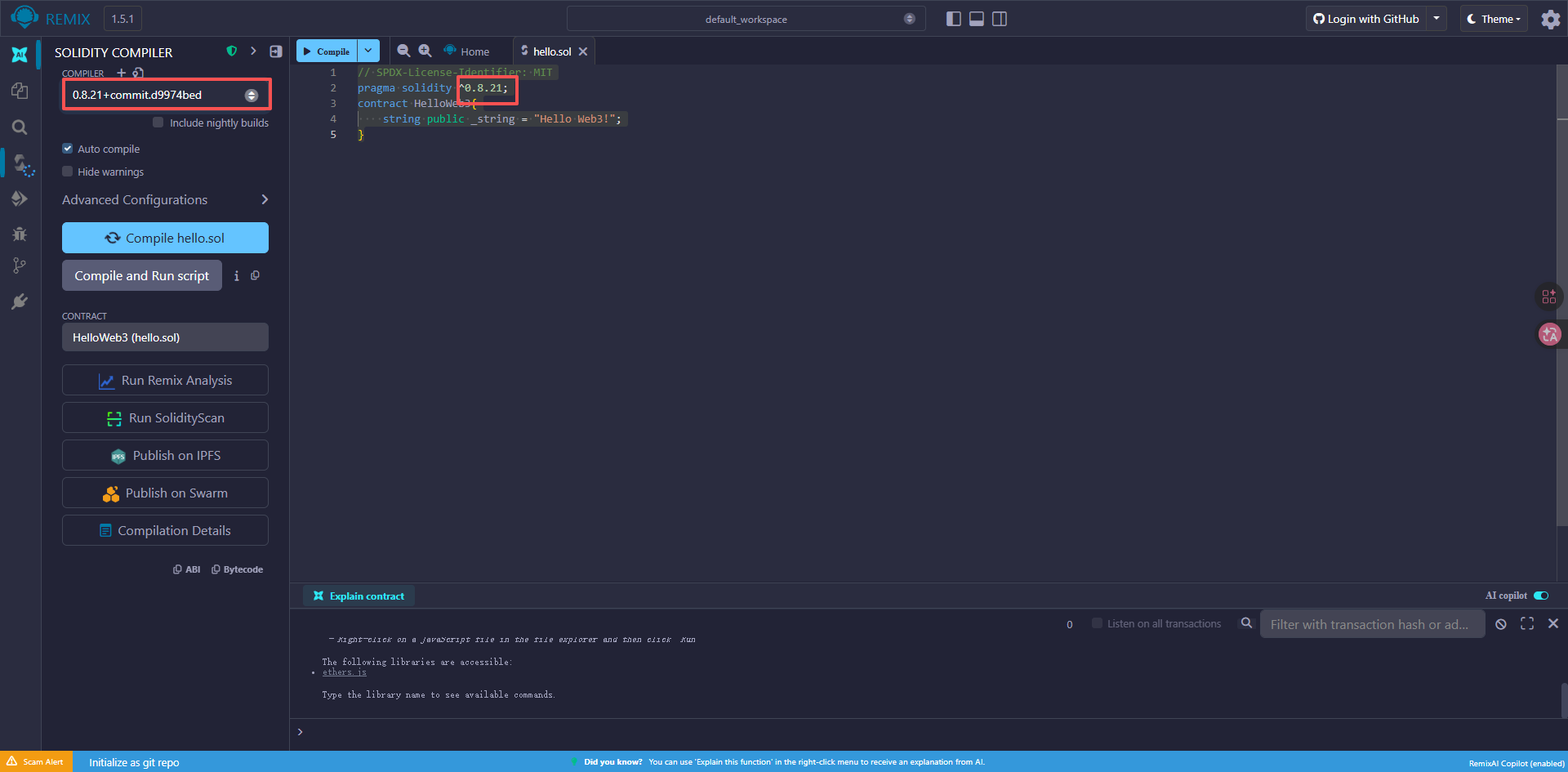Viewport: 1568px width, 772px height.
Task: Click the panel chevron arrow beside shield
Action: (x=253, y=51)
